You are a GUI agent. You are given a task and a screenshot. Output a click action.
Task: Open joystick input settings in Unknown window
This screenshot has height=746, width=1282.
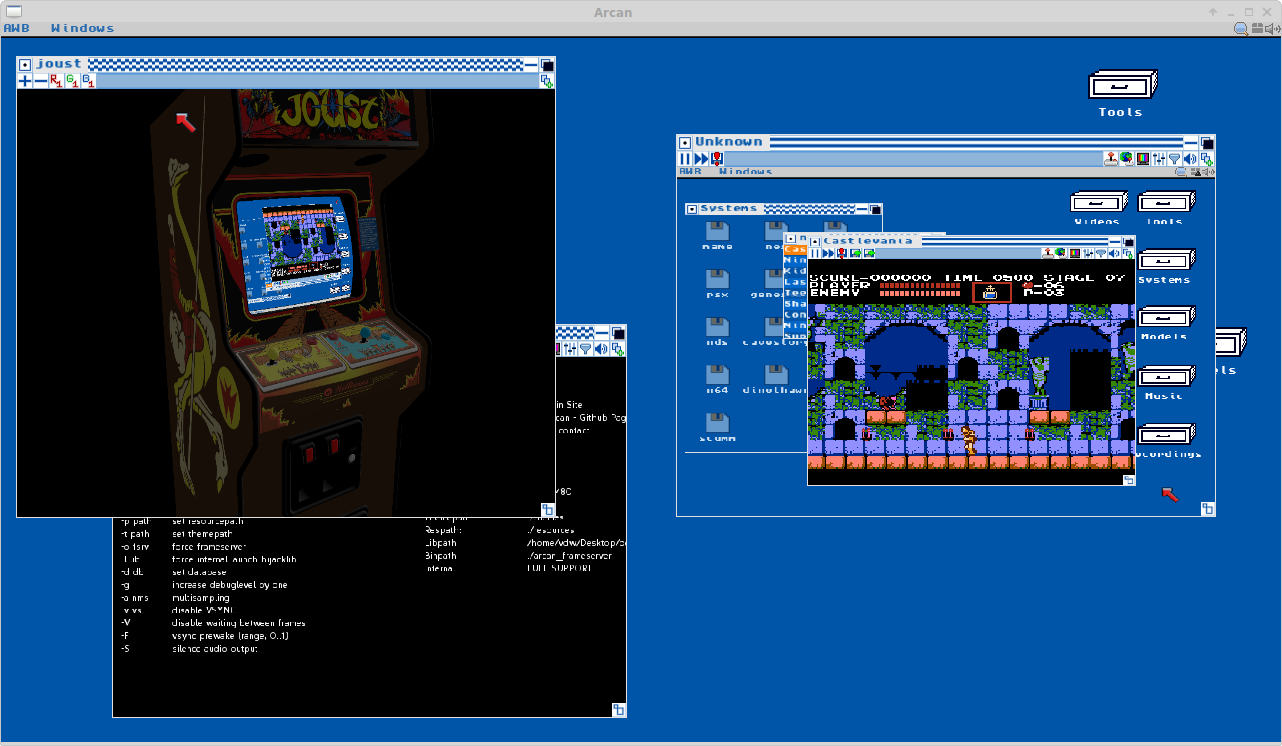coord(1111,158)
